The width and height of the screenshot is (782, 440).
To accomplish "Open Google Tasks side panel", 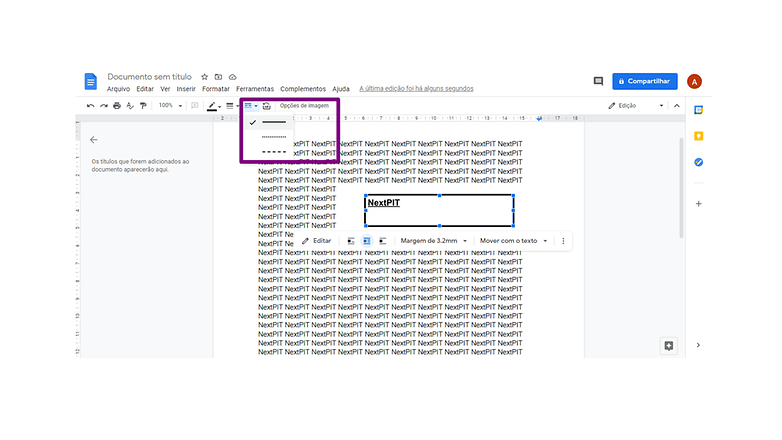I will click(699, 162).
